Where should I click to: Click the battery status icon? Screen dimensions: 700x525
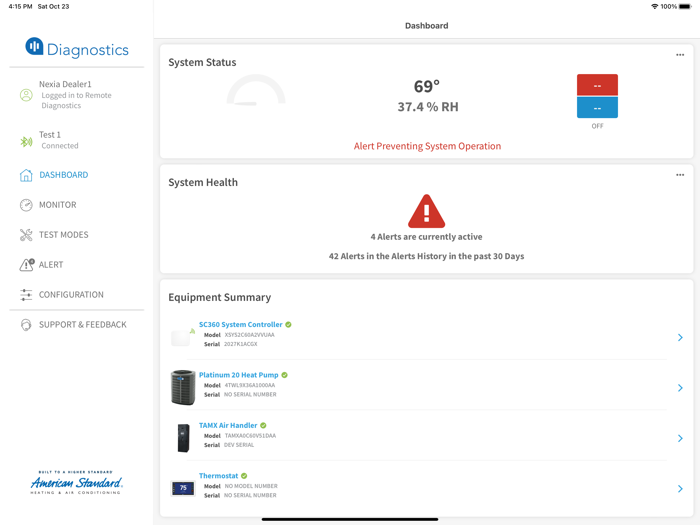click(x=685, y=6)
